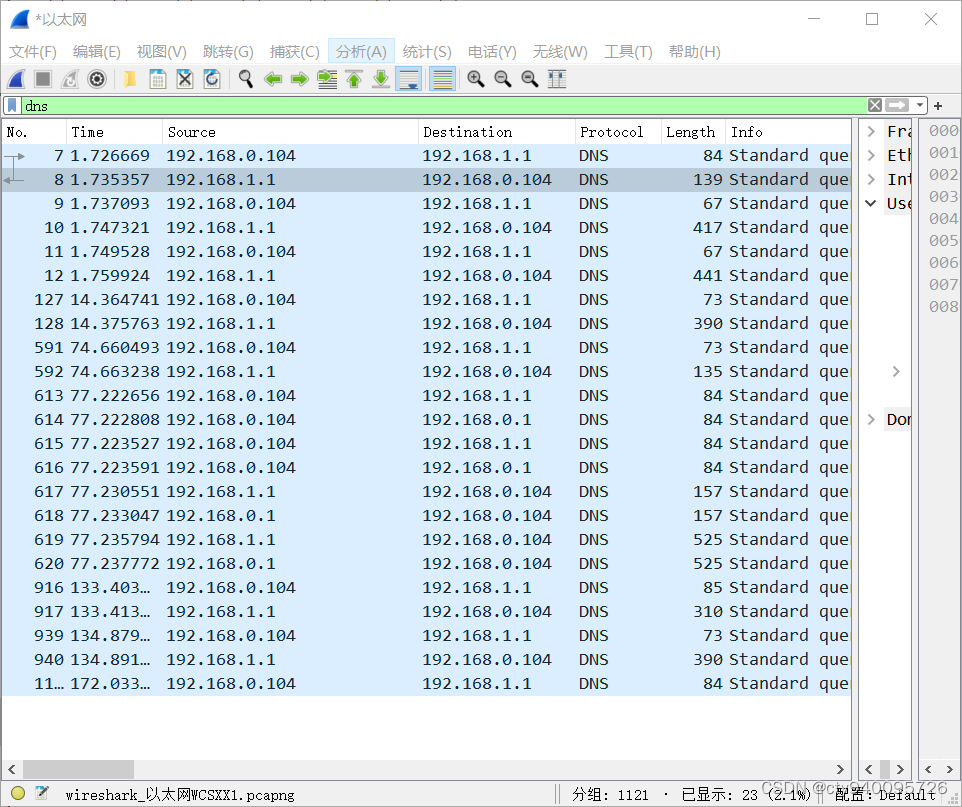Toggle packet list colorization
Image resolution: width=962 pixels, height=807 pixels.
pos(442,79)
